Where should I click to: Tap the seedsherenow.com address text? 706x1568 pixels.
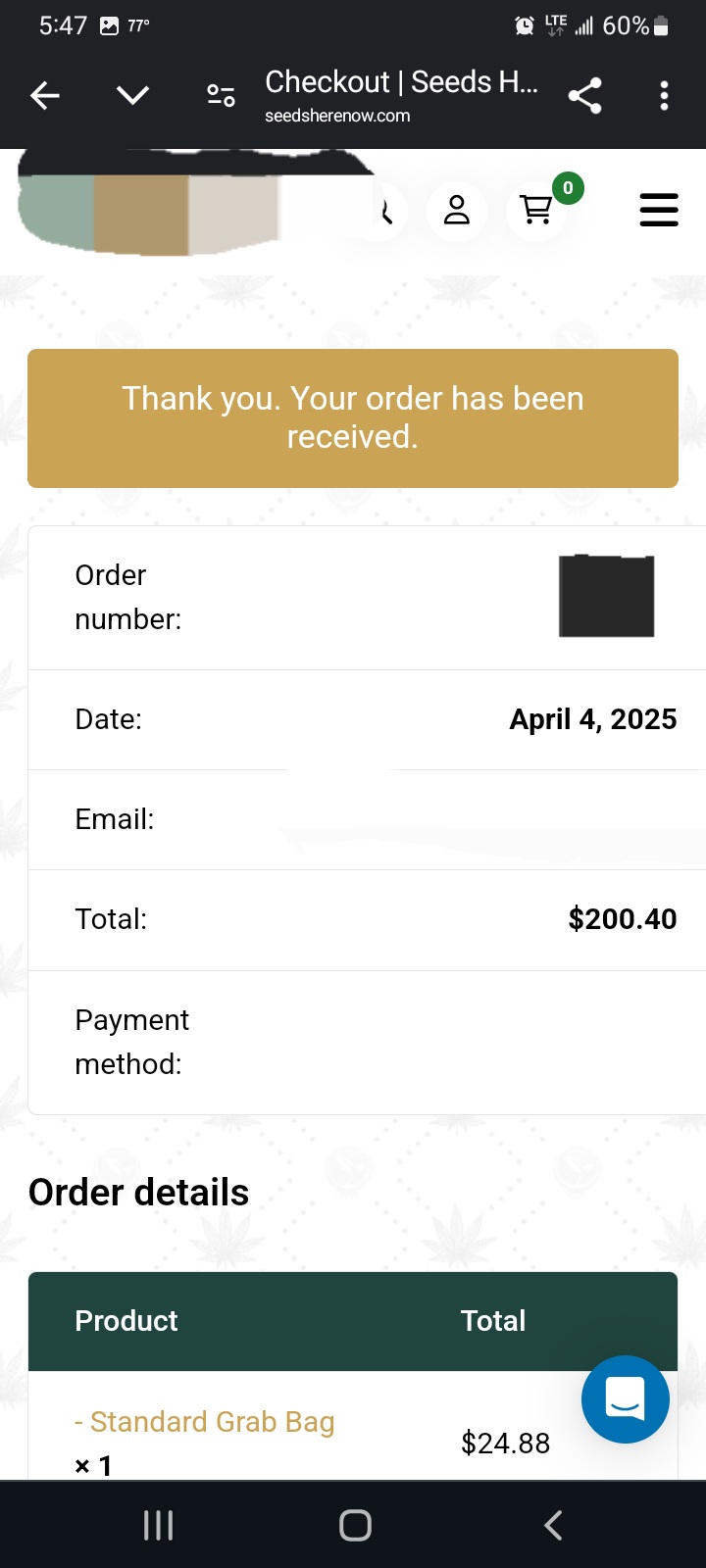(337, 116)
